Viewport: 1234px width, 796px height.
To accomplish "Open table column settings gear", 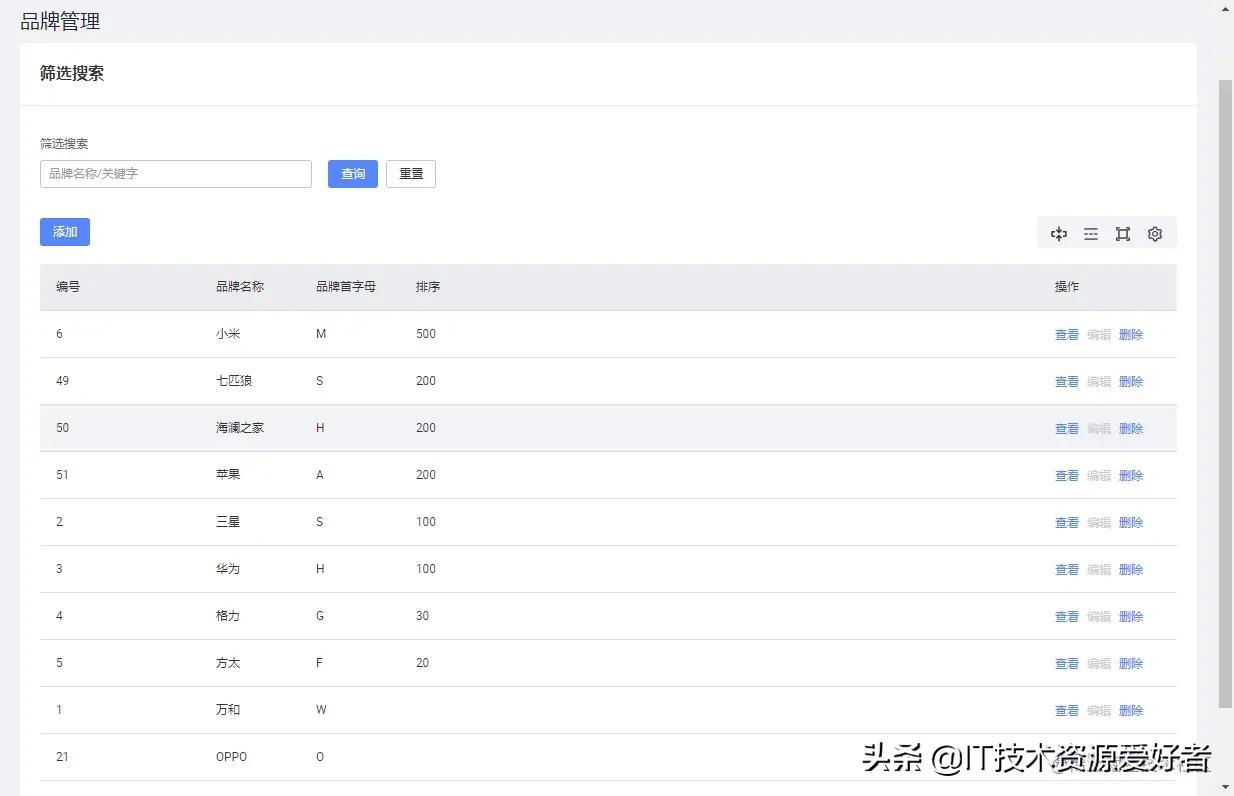I will (x=1155, y=233).
